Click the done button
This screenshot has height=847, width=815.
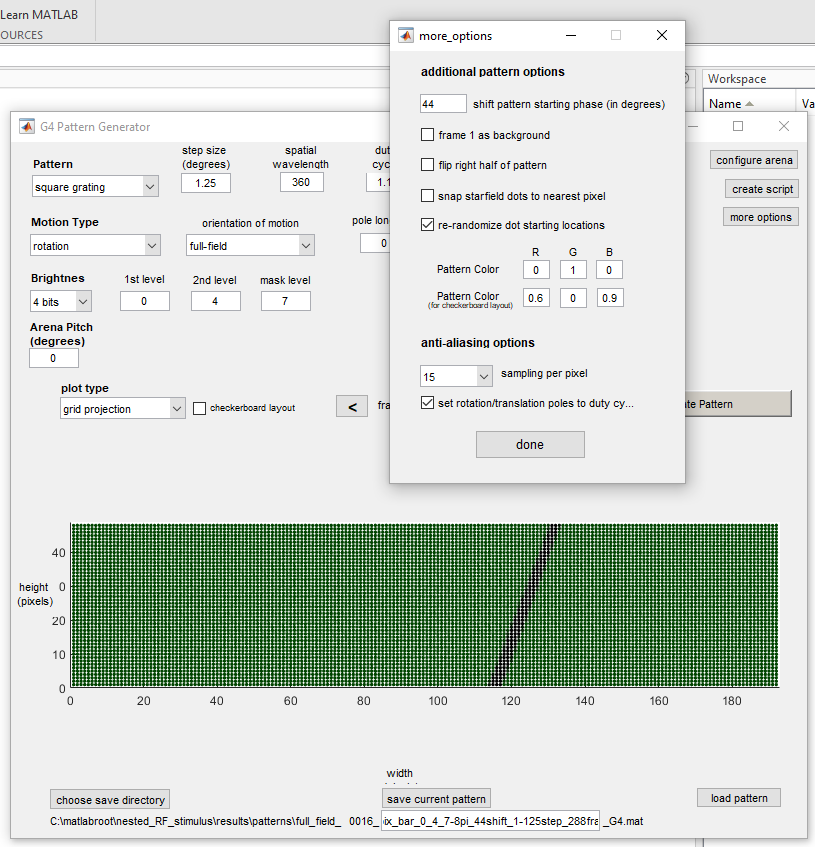click(530, 445)
